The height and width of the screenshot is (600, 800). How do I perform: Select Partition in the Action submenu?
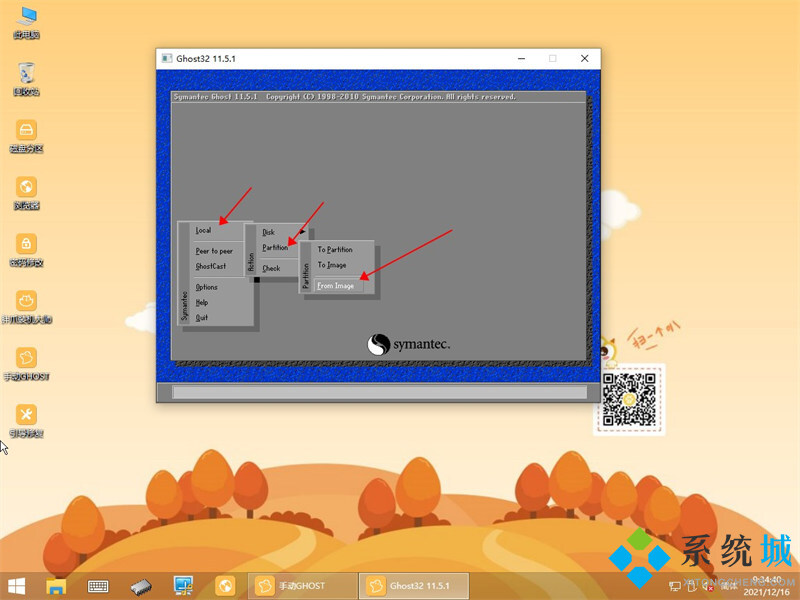coord(276,247)
